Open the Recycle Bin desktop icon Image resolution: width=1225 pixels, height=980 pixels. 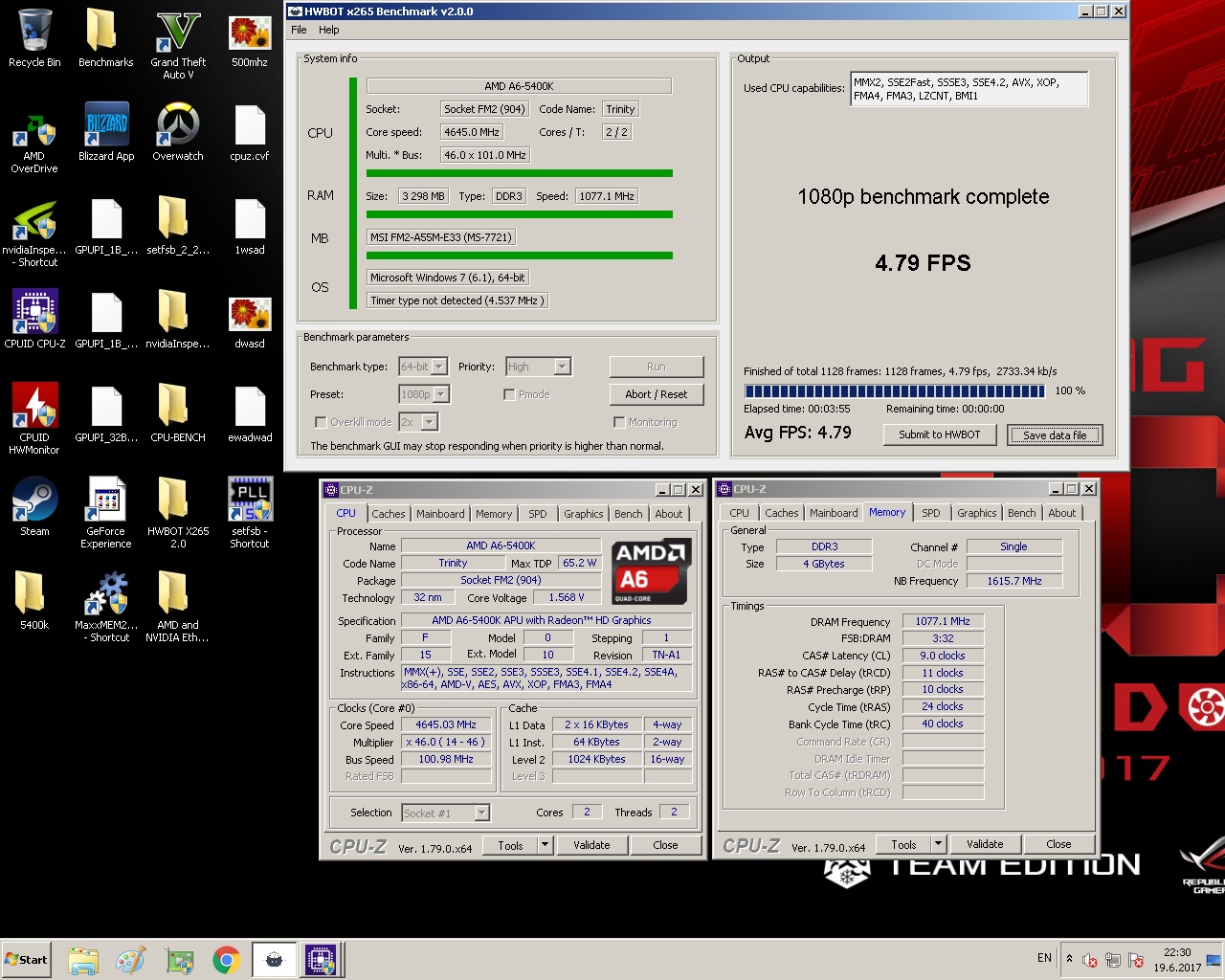[x=34, y=38]
